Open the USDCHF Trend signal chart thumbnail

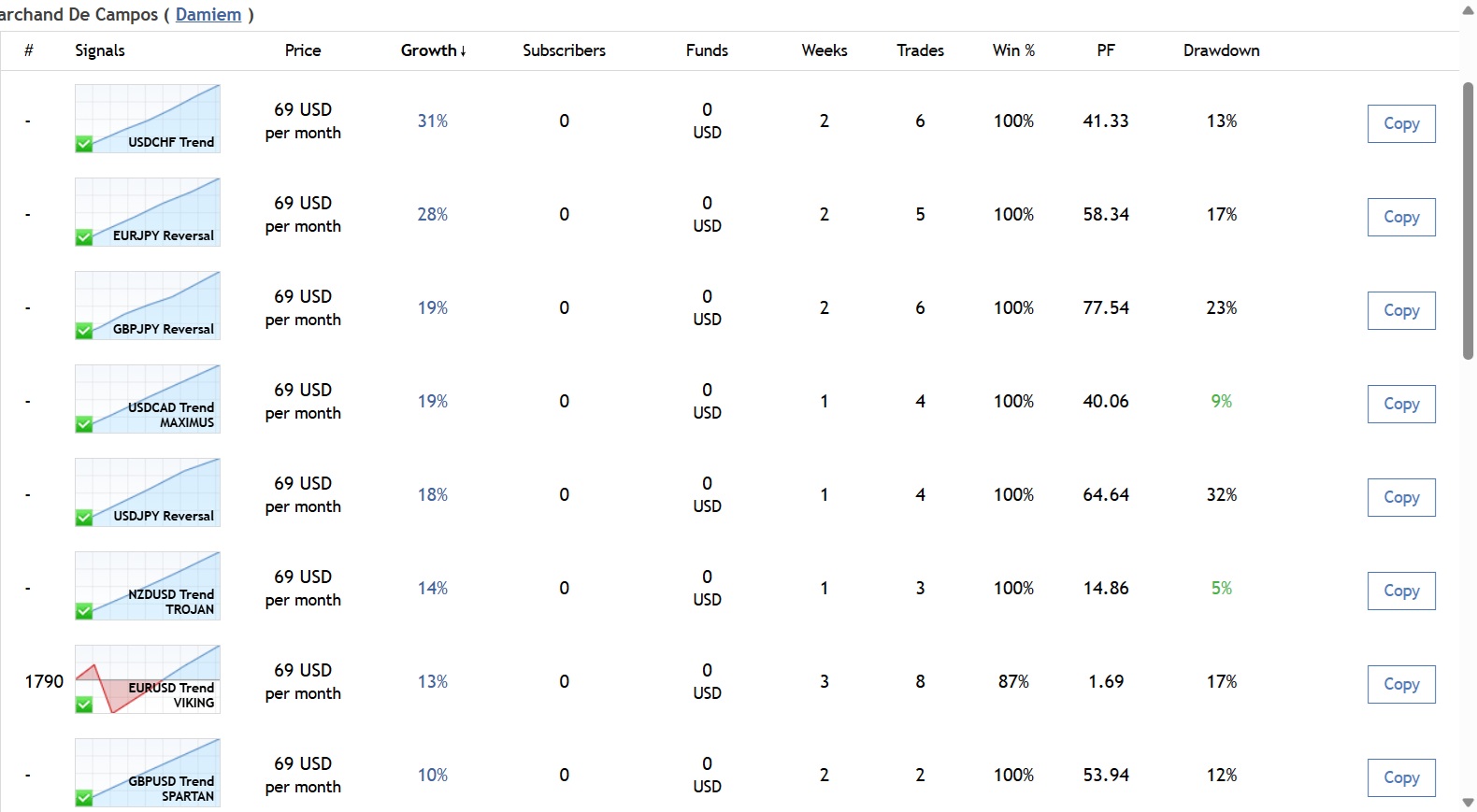click(x=148, y=118)
